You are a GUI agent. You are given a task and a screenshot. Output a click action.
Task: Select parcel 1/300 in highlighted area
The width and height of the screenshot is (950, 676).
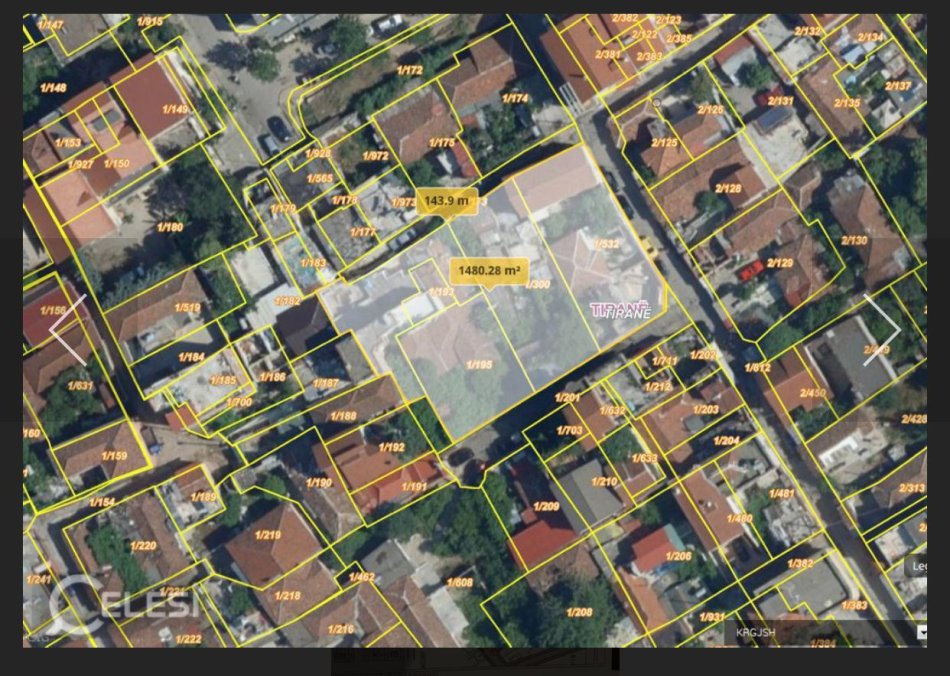(x=538, y=284)
